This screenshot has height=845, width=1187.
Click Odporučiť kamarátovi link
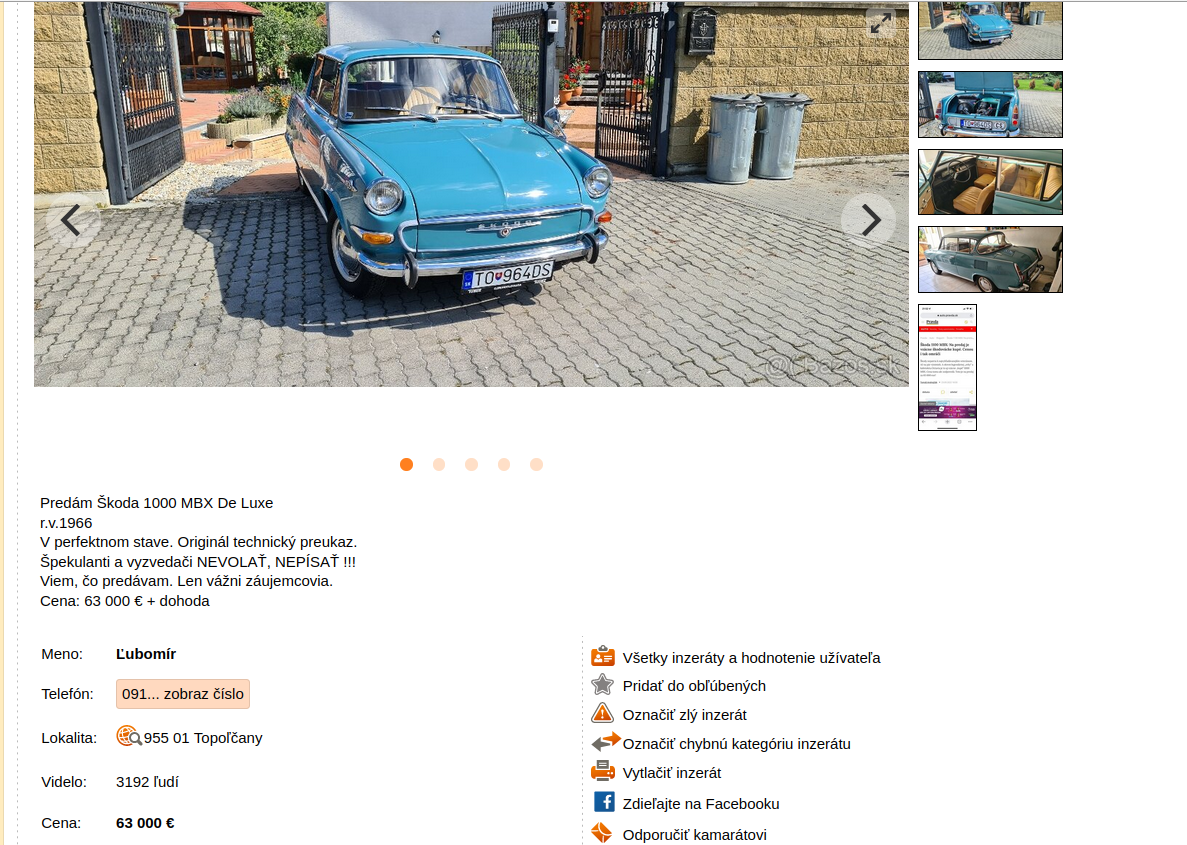(694, 834)
